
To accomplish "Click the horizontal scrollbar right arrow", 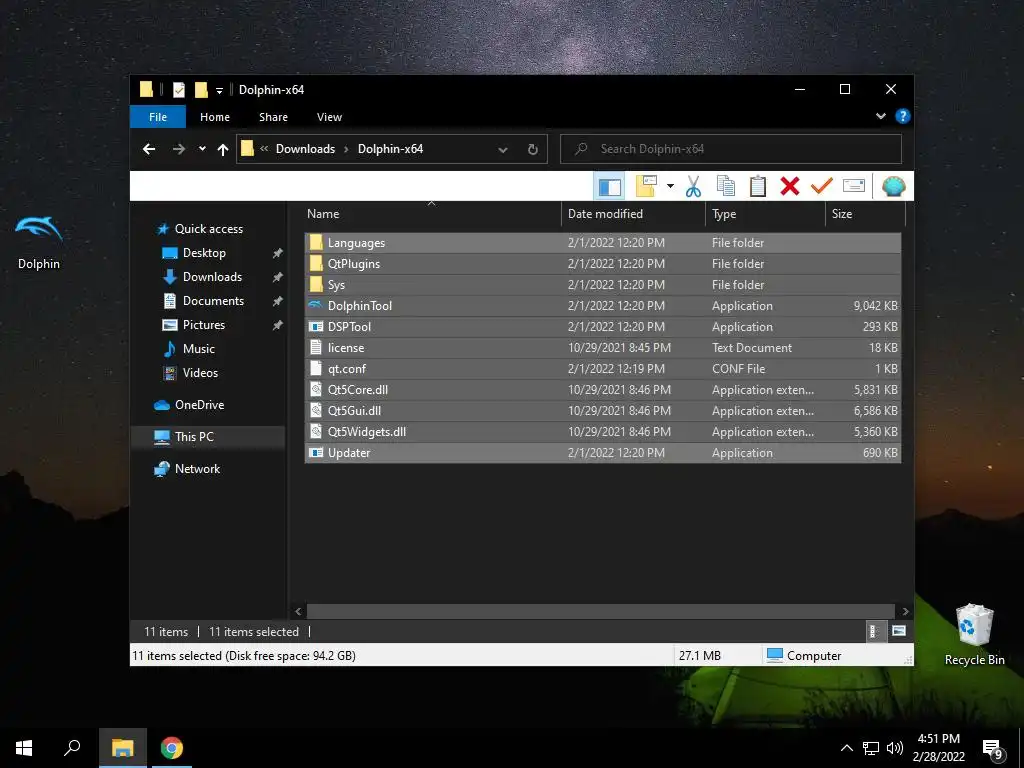I will (x=905, y=611).
